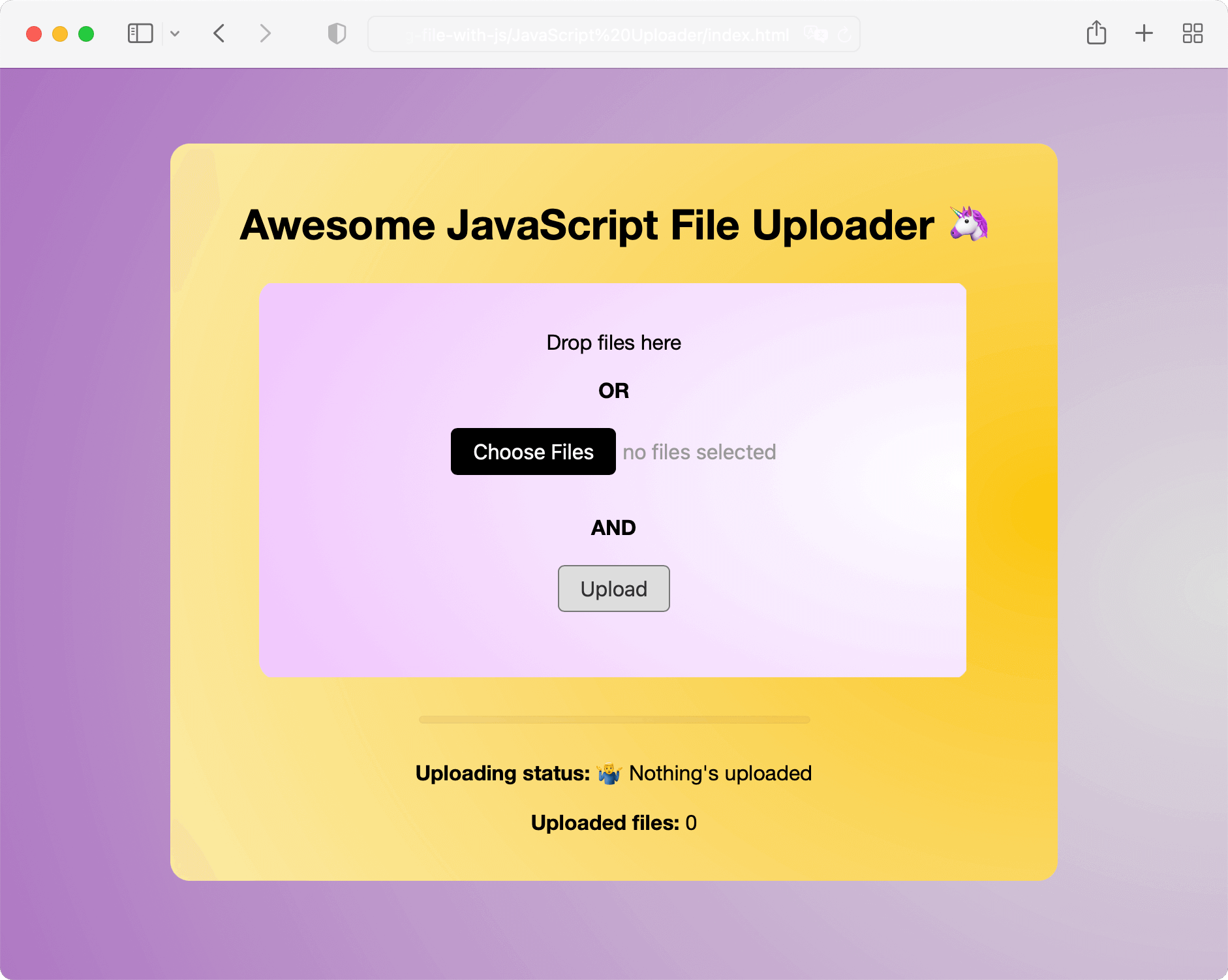Click the upload progress bar
The width and height of the screenshot is (1228, 980).
point(613,720)
